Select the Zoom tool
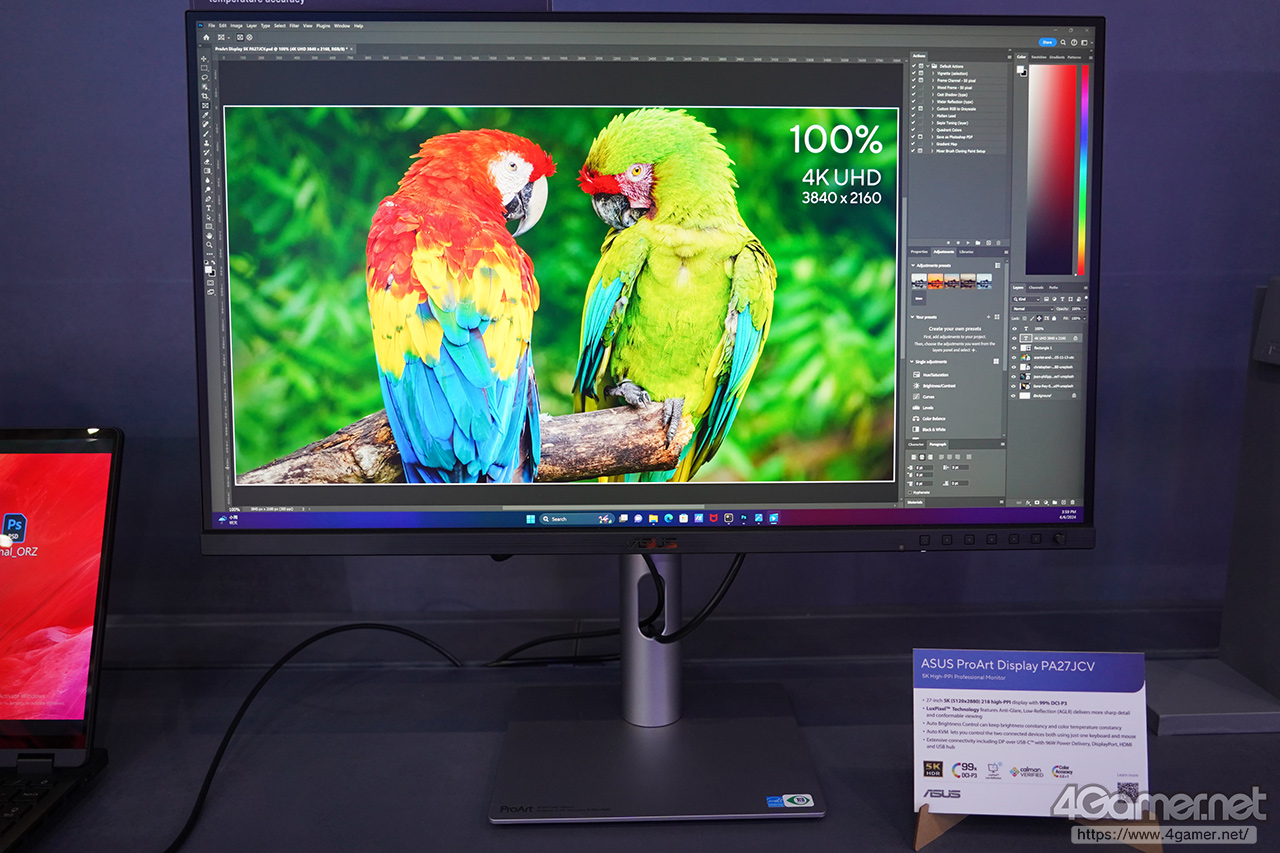Image resolution: width=1280 pixels, height=853 pixels. tap(207, 247)
